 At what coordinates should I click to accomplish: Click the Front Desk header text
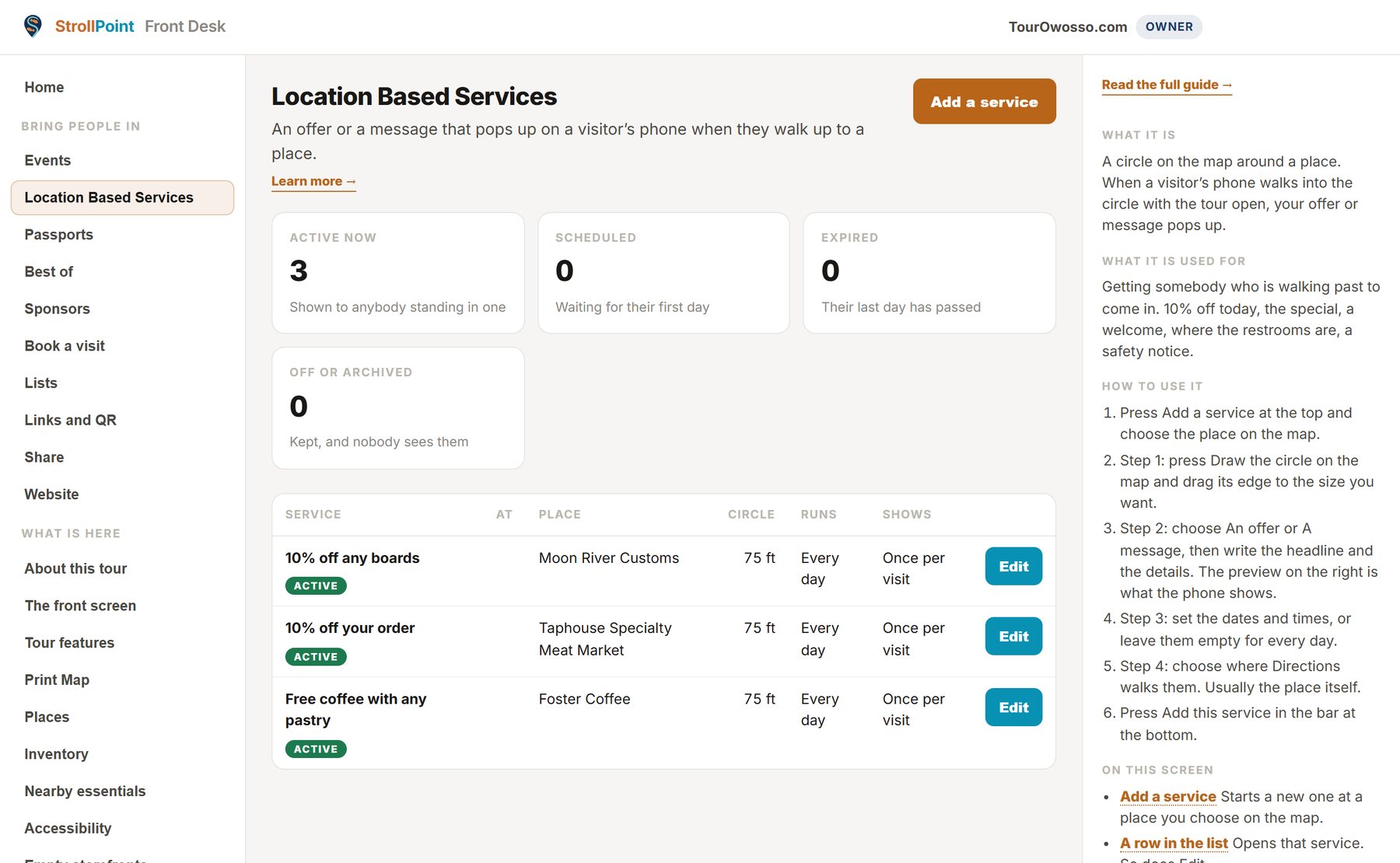[185, 26]
